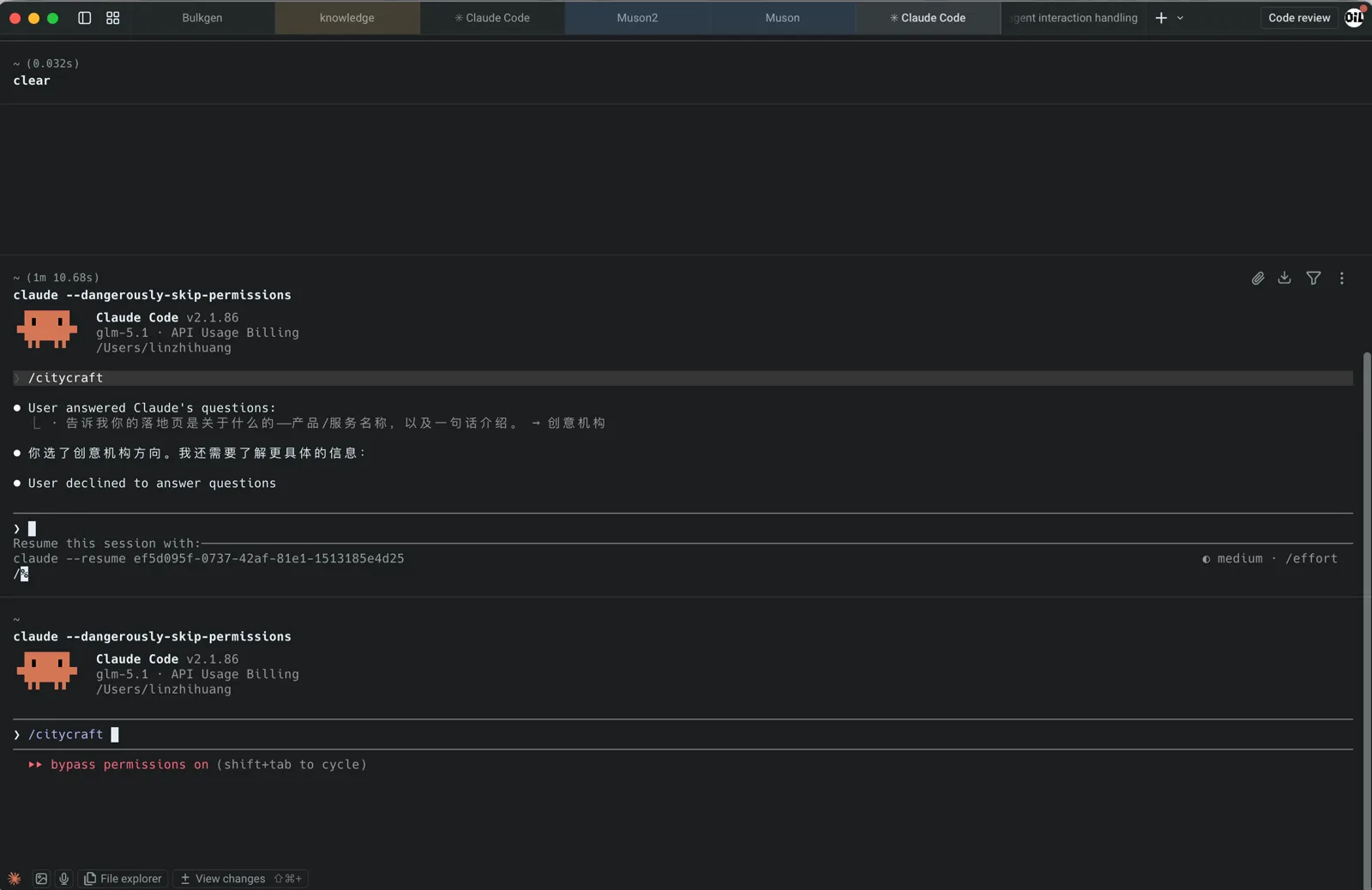This screenshot has width=1372, height=890.
Task: Click the plus icon to add tab
Action: 1161,17
